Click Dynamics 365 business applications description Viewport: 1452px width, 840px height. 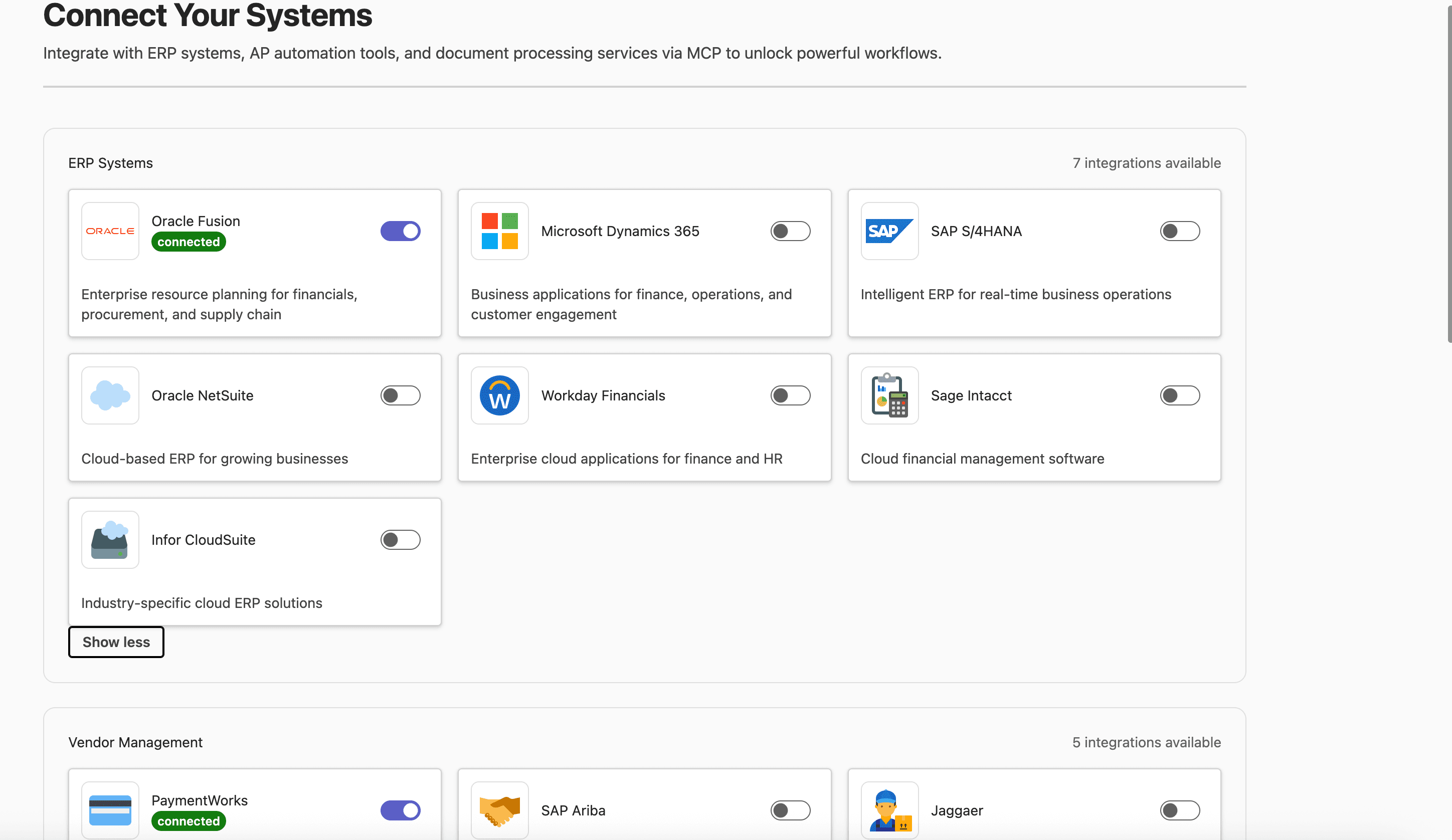[x=632, y=304]
